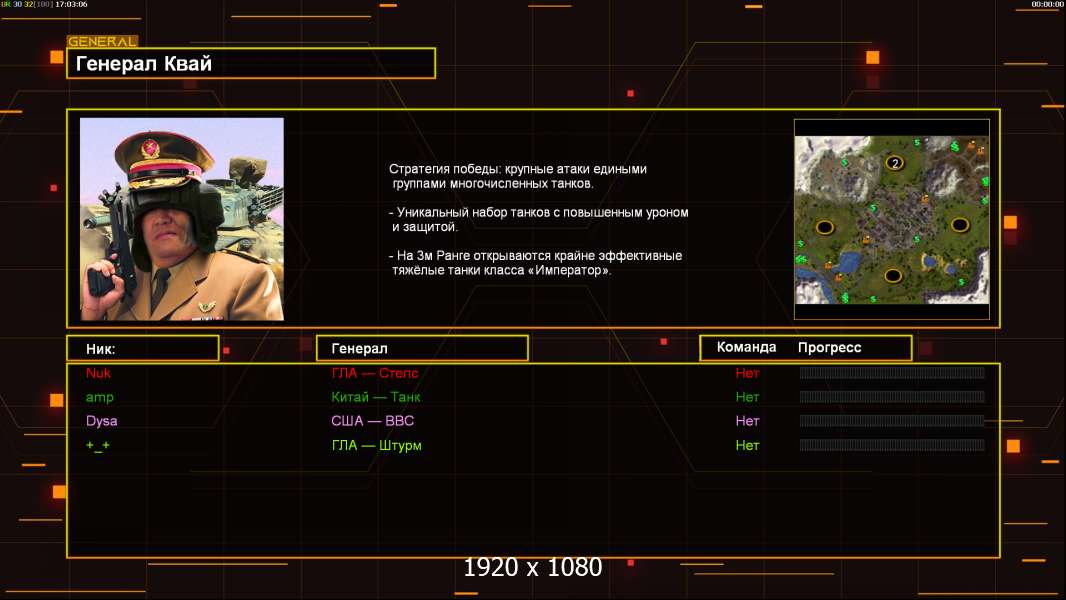Click amp's loading progress bar

click(x=892, y=397)
